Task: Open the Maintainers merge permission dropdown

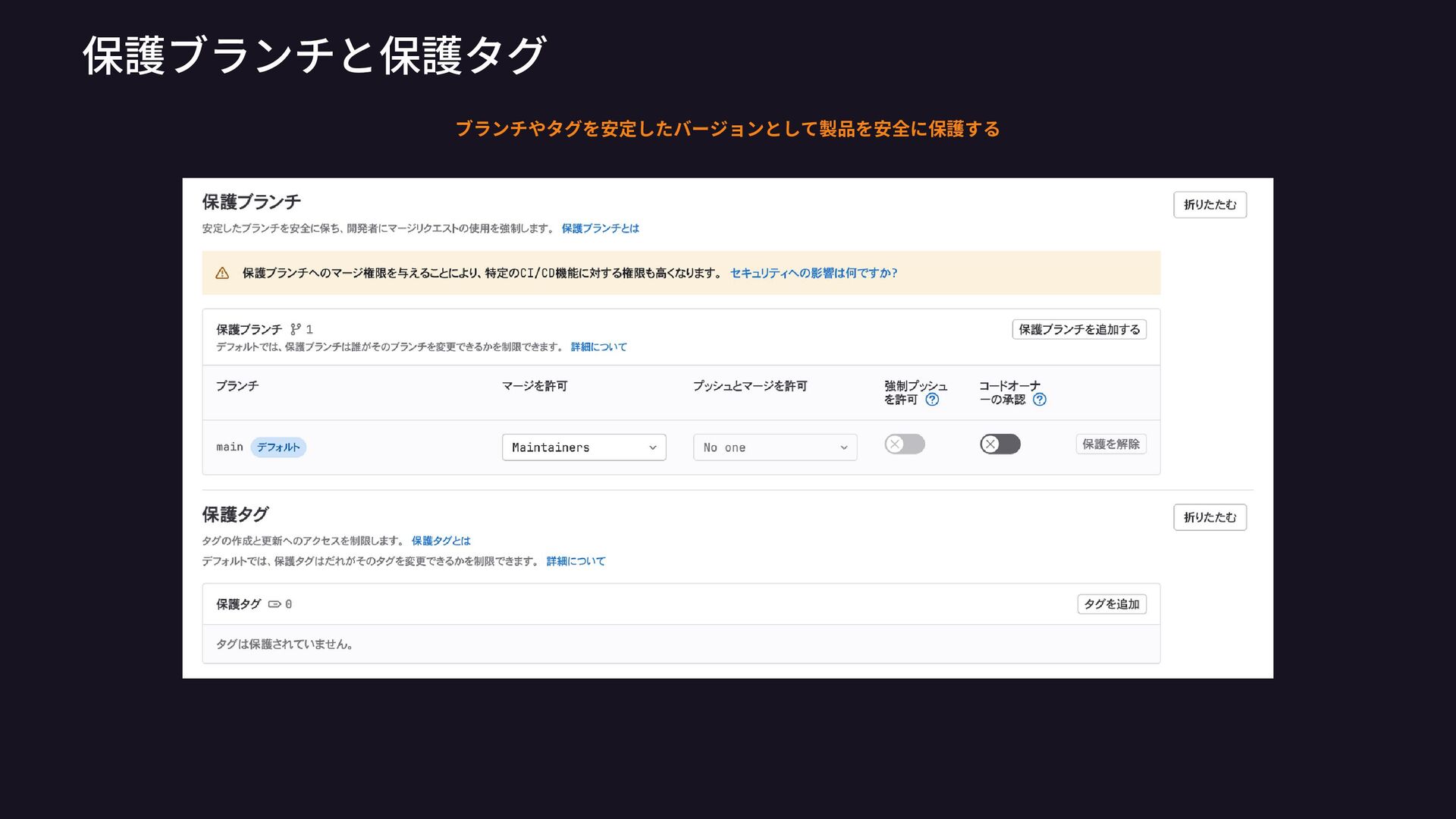Action: pos(584,447)
